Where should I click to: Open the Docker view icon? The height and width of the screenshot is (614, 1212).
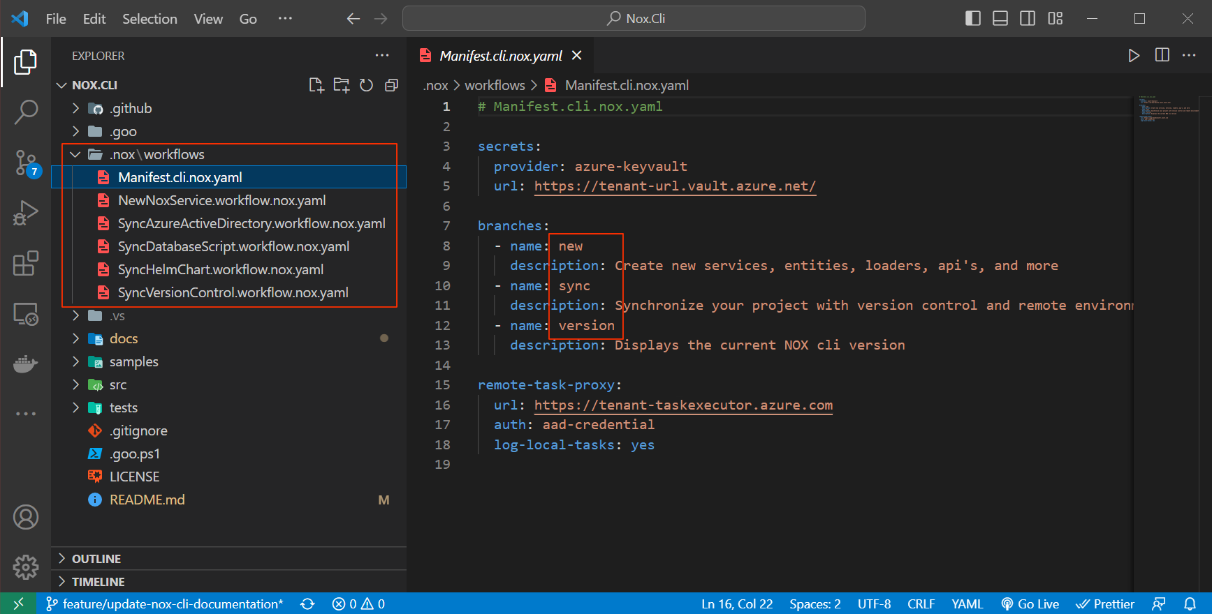point(26,364)
